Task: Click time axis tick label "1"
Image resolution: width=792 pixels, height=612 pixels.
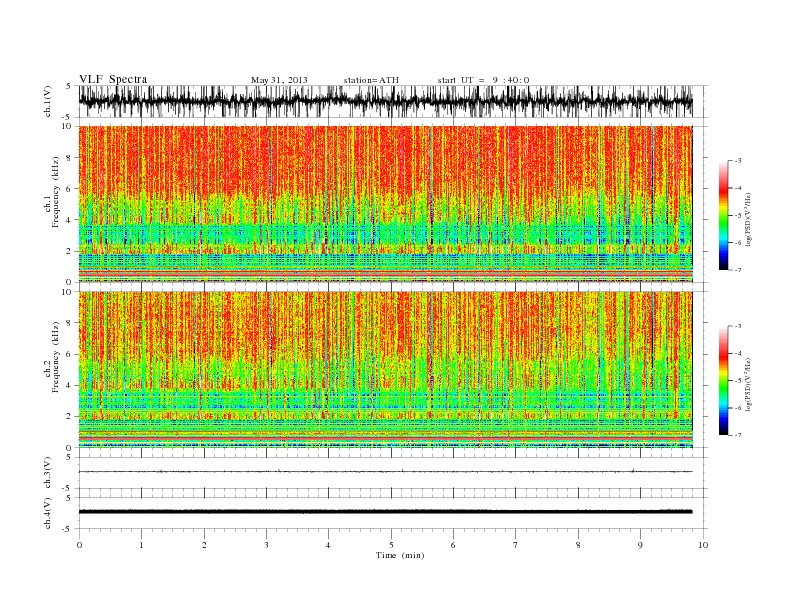Action: [x=141, y=545]
